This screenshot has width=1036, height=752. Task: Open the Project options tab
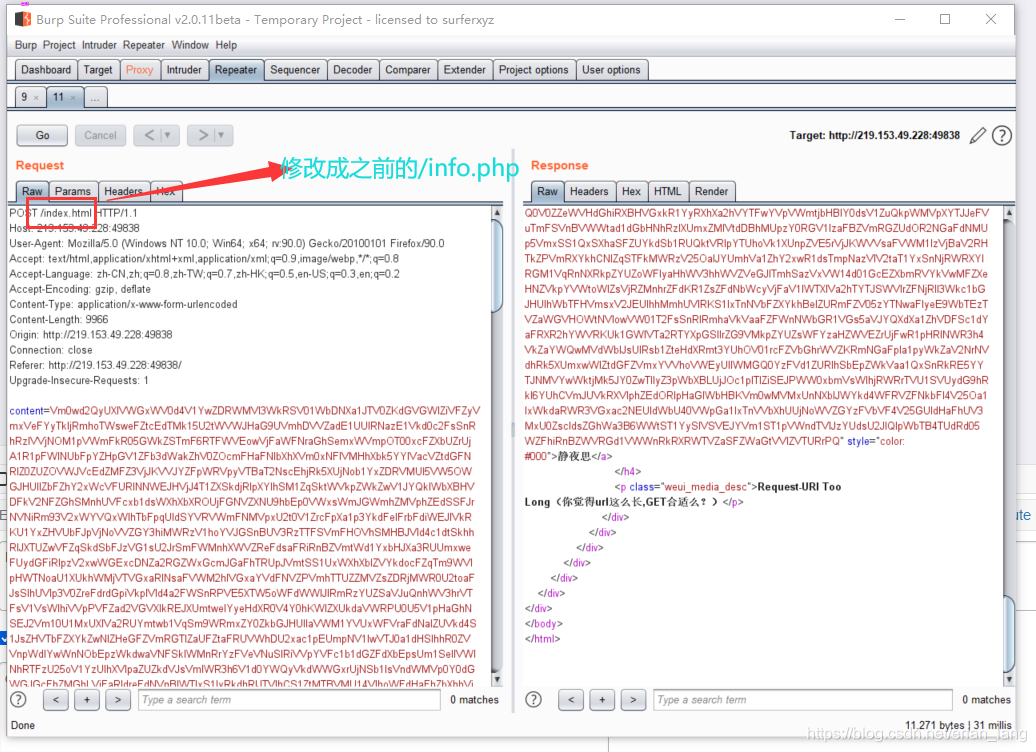pos(533,70)
